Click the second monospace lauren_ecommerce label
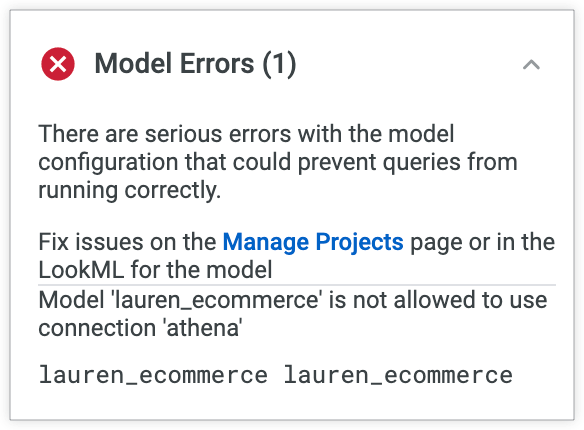 398,375
